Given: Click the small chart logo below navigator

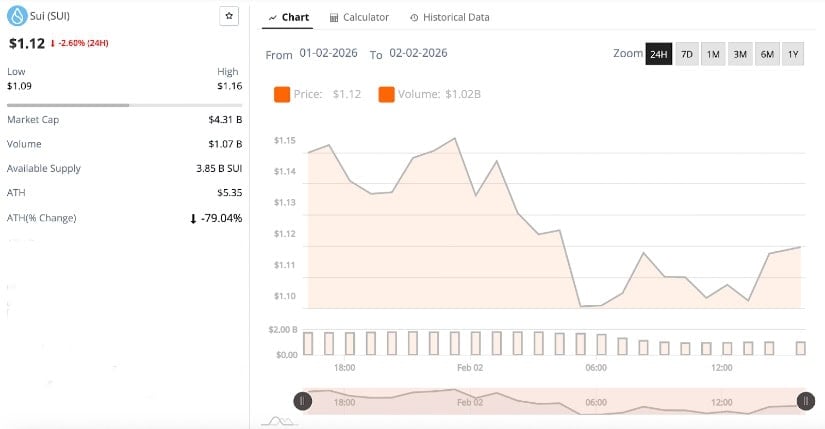Looking at the screenshot, I should click(276, 421).
